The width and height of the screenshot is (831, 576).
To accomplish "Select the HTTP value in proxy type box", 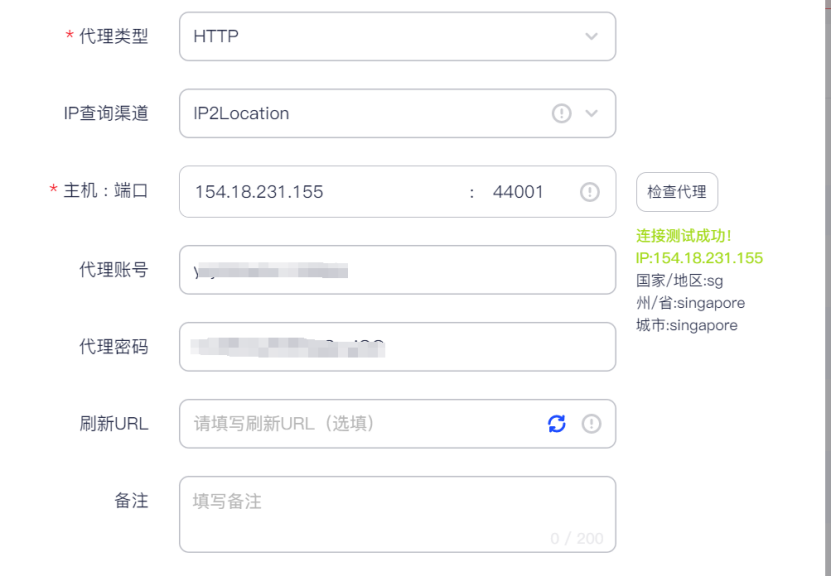I will coord(216,37).
